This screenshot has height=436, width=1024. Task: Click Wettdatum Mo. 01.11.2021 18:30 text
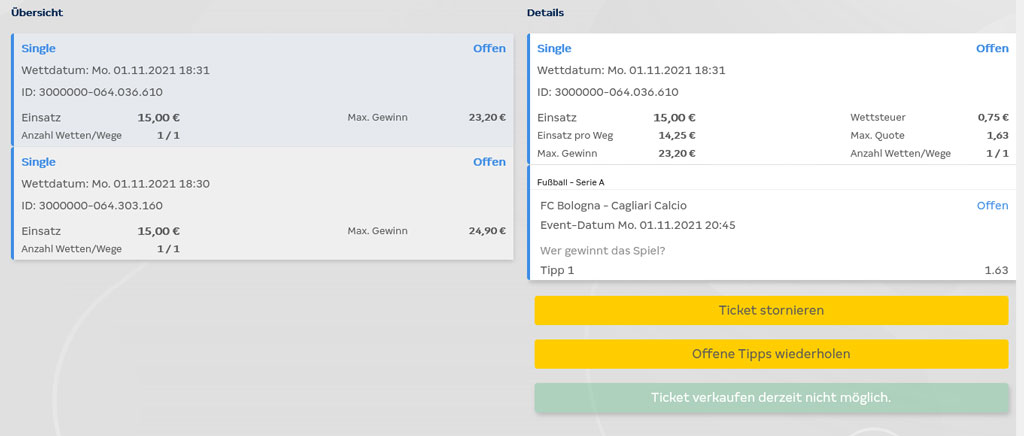pos(116,184)
